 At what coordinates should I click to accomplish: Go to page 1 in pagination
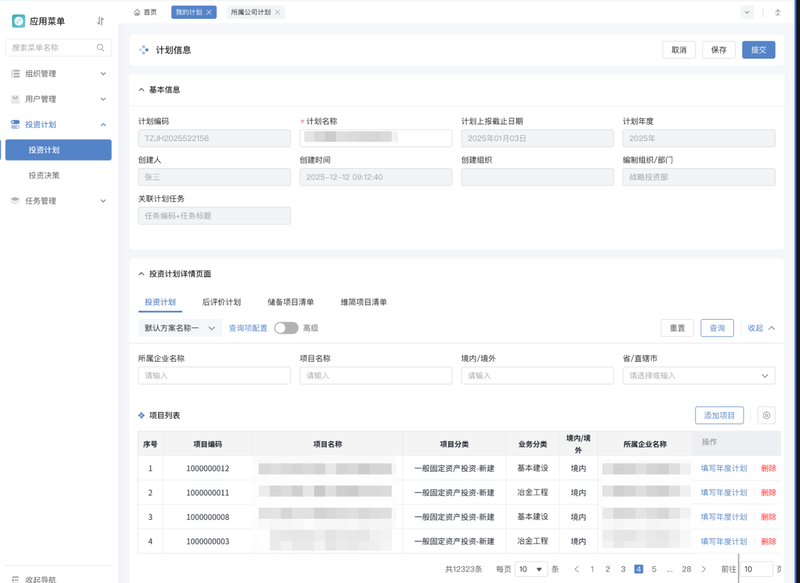(x=592, y=569)
